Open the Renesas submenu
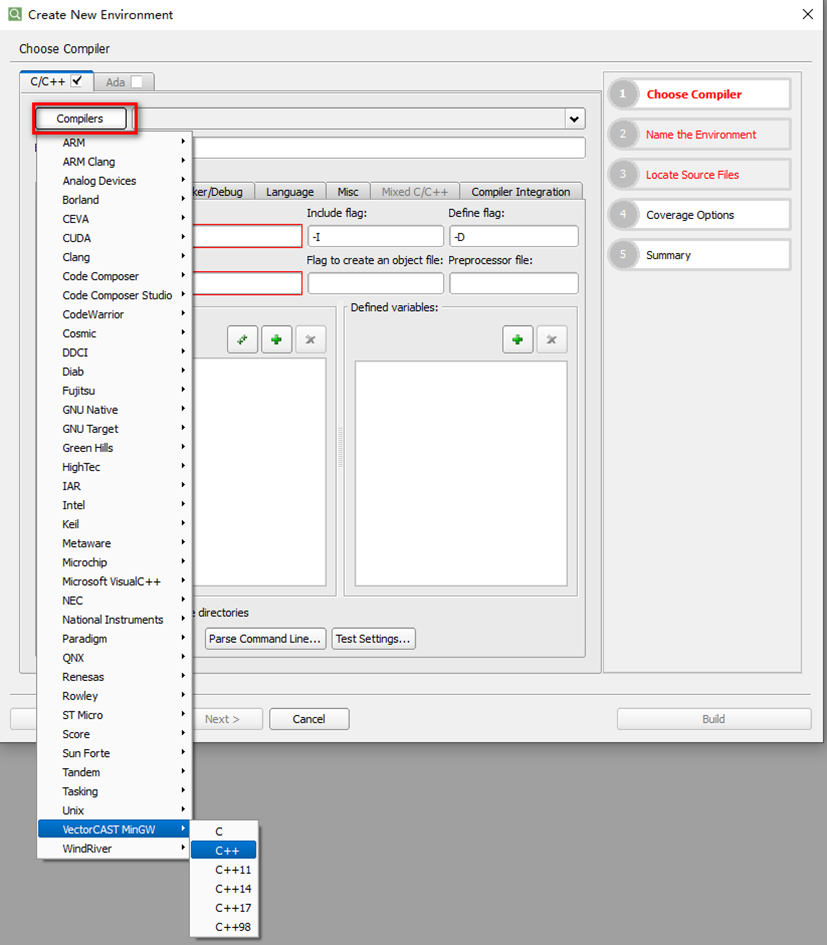This screenshot has height=945, width=827. [x=115, y=677]
